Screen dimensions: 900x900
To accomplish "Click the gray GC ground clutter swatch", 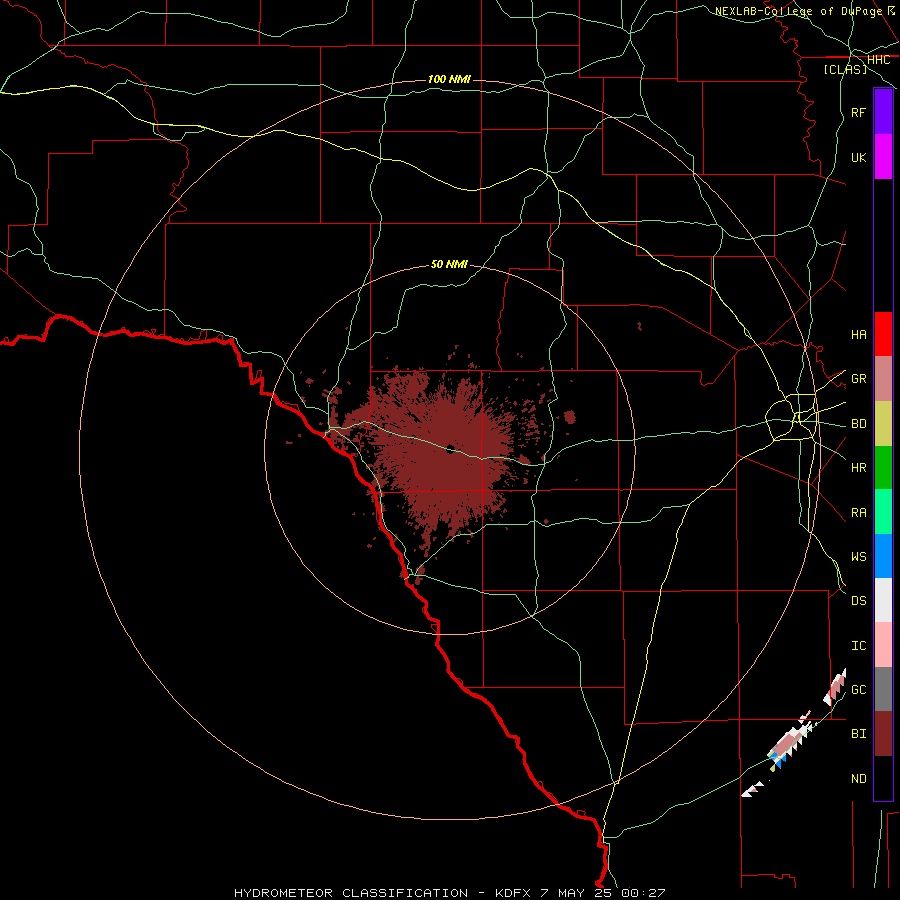I will click(x=883, y=689).
